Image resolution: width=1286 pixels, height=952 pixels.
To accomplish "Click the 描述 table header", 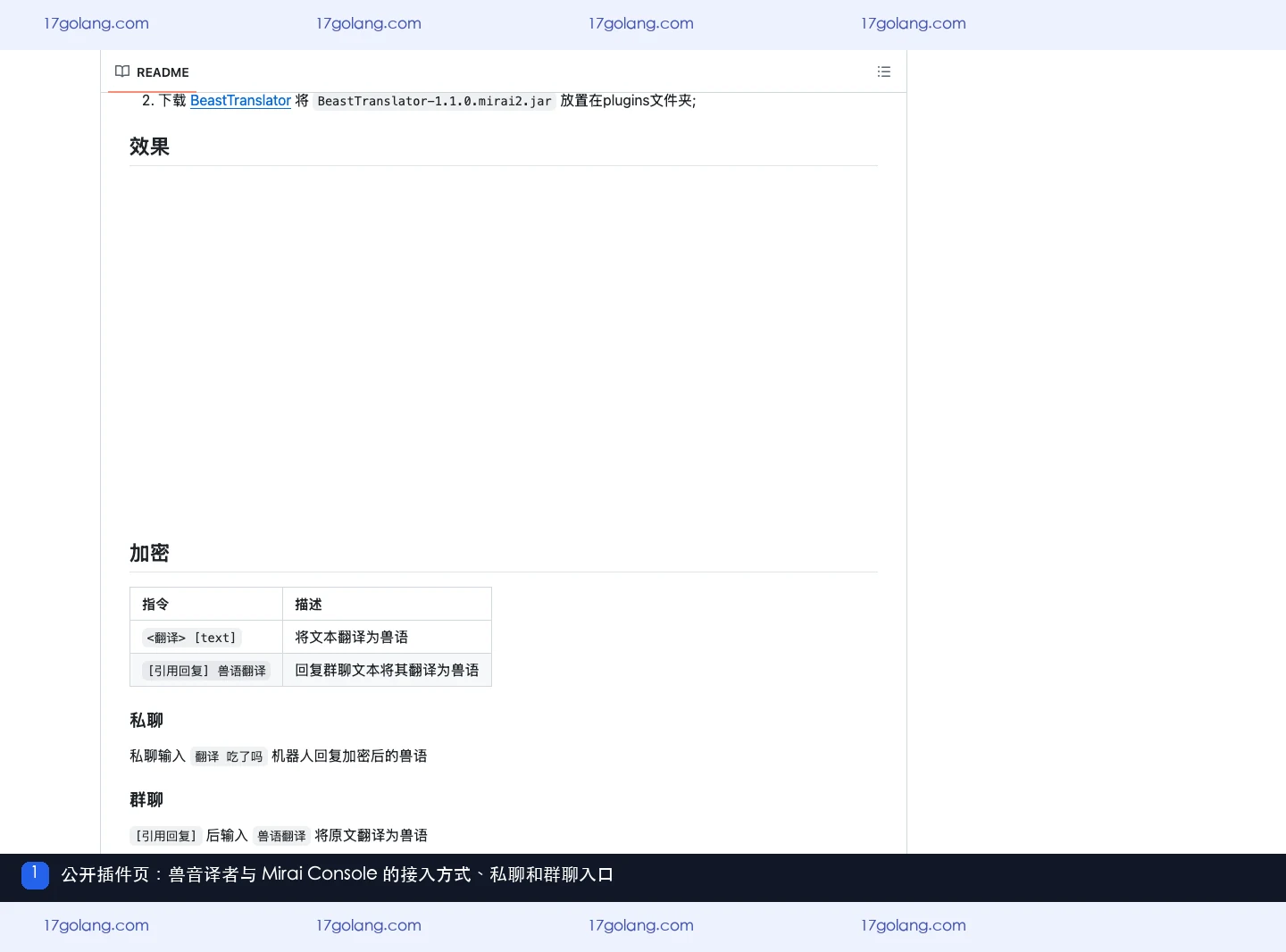I will 387,604.
